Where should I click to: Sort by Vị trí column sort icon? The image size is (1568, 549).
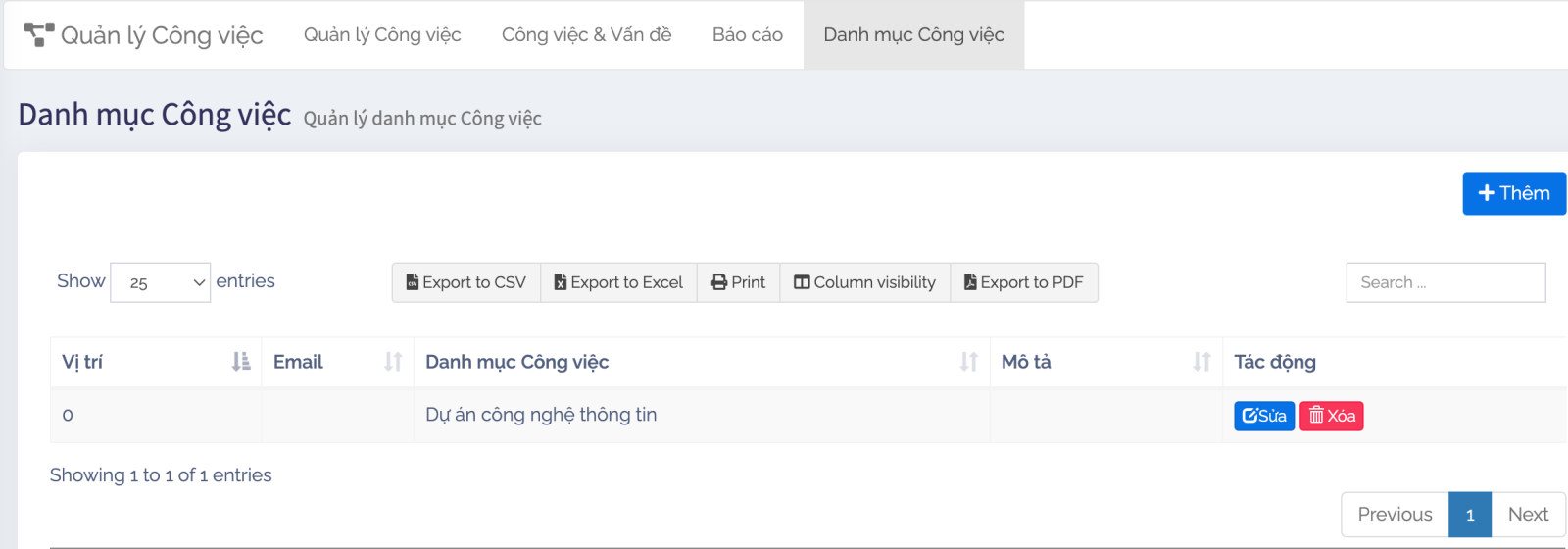click(x=241, y=362)
